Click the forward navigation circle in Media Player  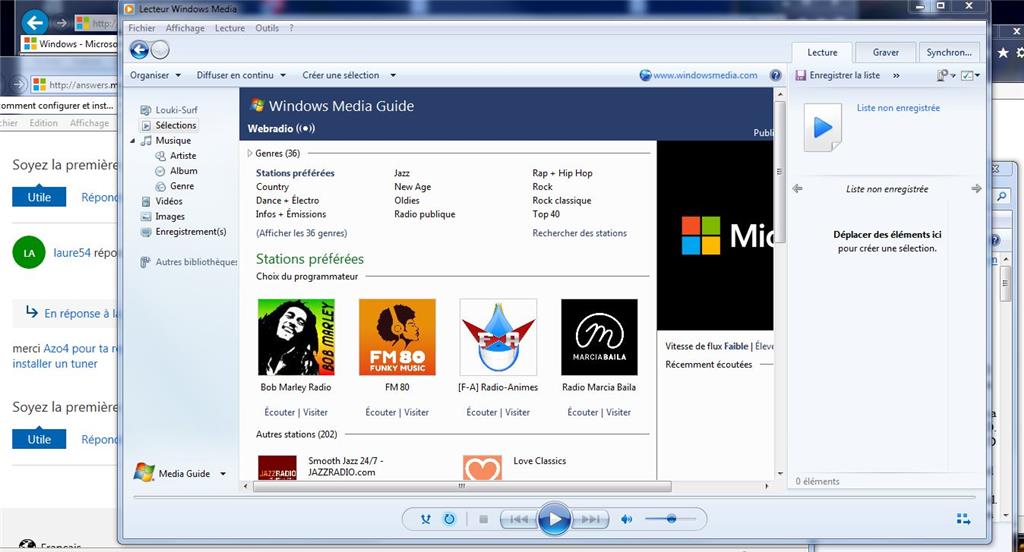click(160, 50)
